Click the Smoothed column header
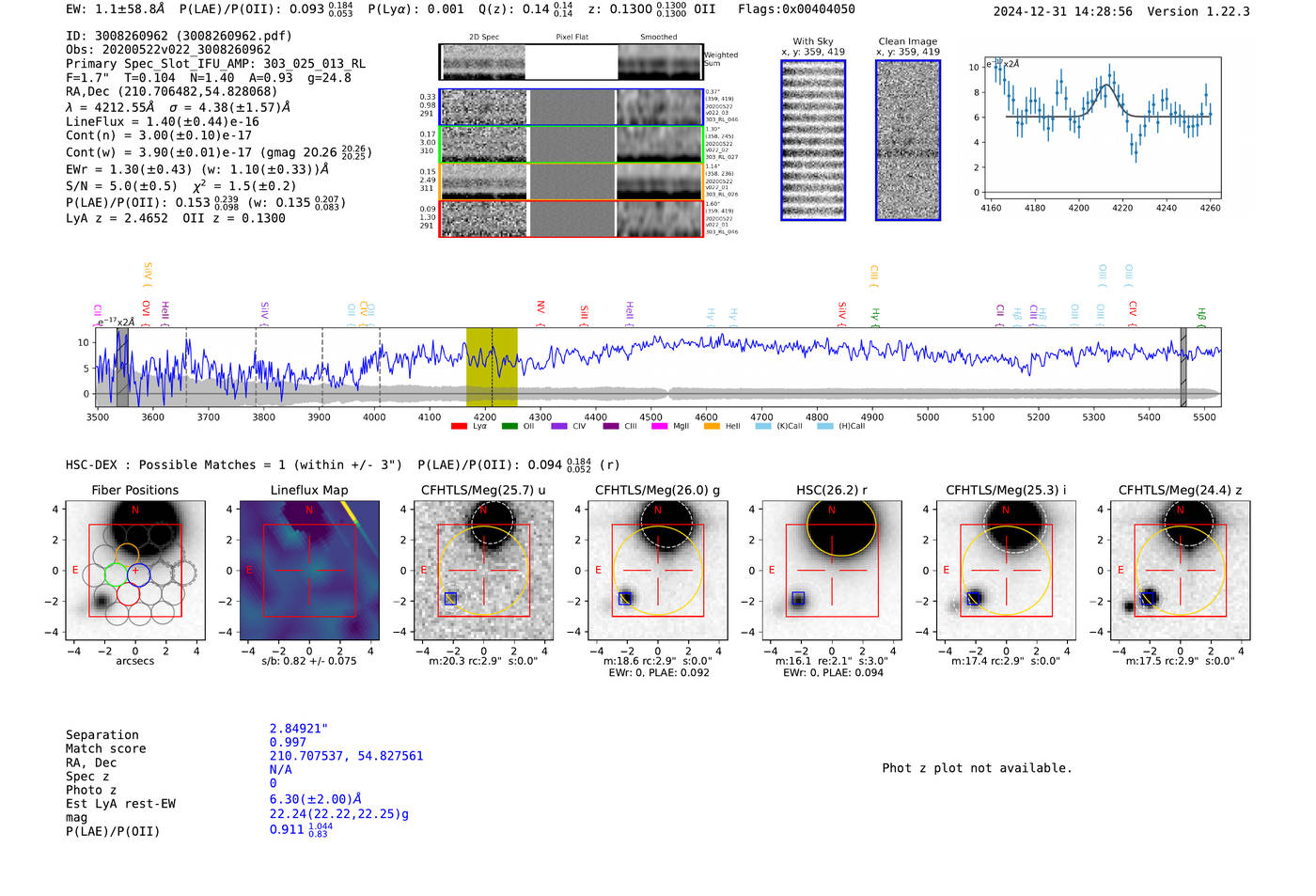1316x896 pixels. coord(658,38)
